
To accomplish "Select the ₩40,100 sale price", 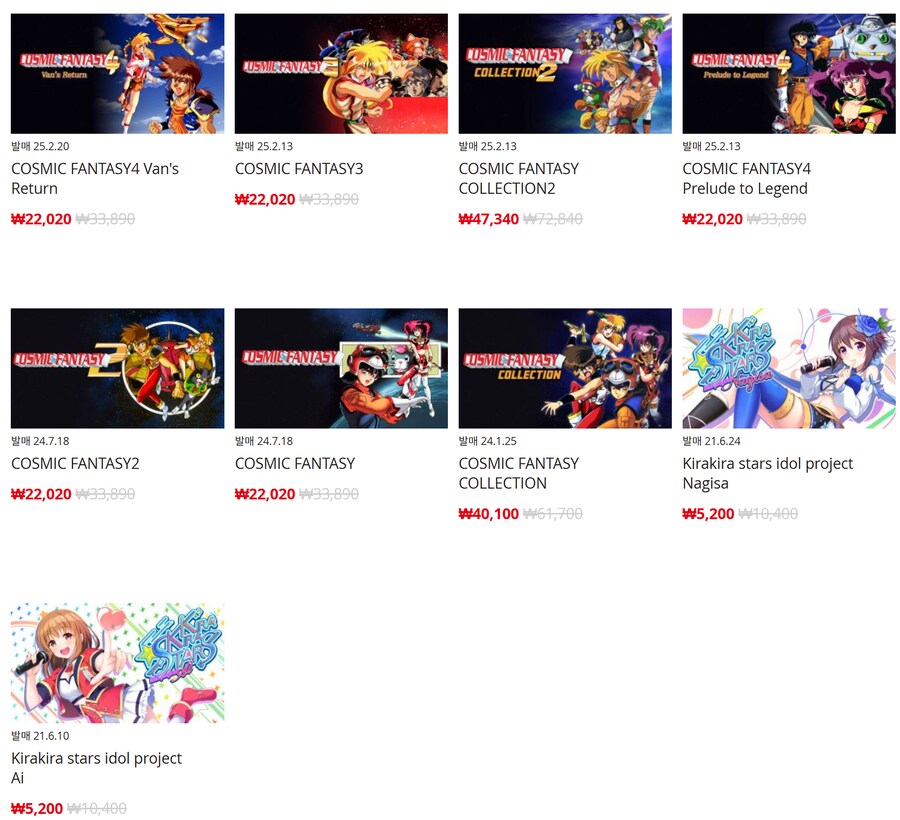I will tap(488, 514).
